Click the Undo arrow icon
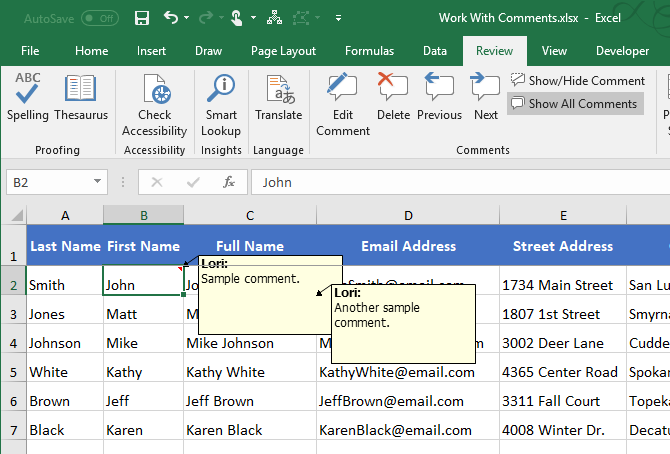The height and width of the screenshot is (454, 670). (170, 18)
